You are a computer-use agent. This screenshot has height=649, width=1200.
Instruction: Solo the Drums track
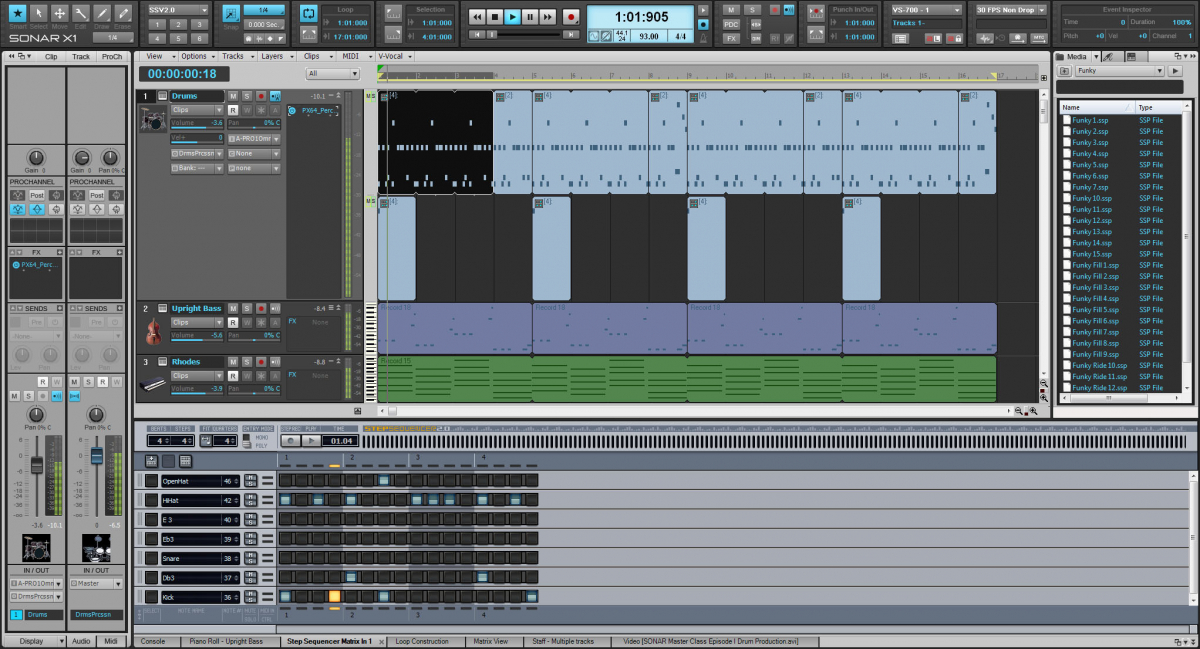coord(246,96)
